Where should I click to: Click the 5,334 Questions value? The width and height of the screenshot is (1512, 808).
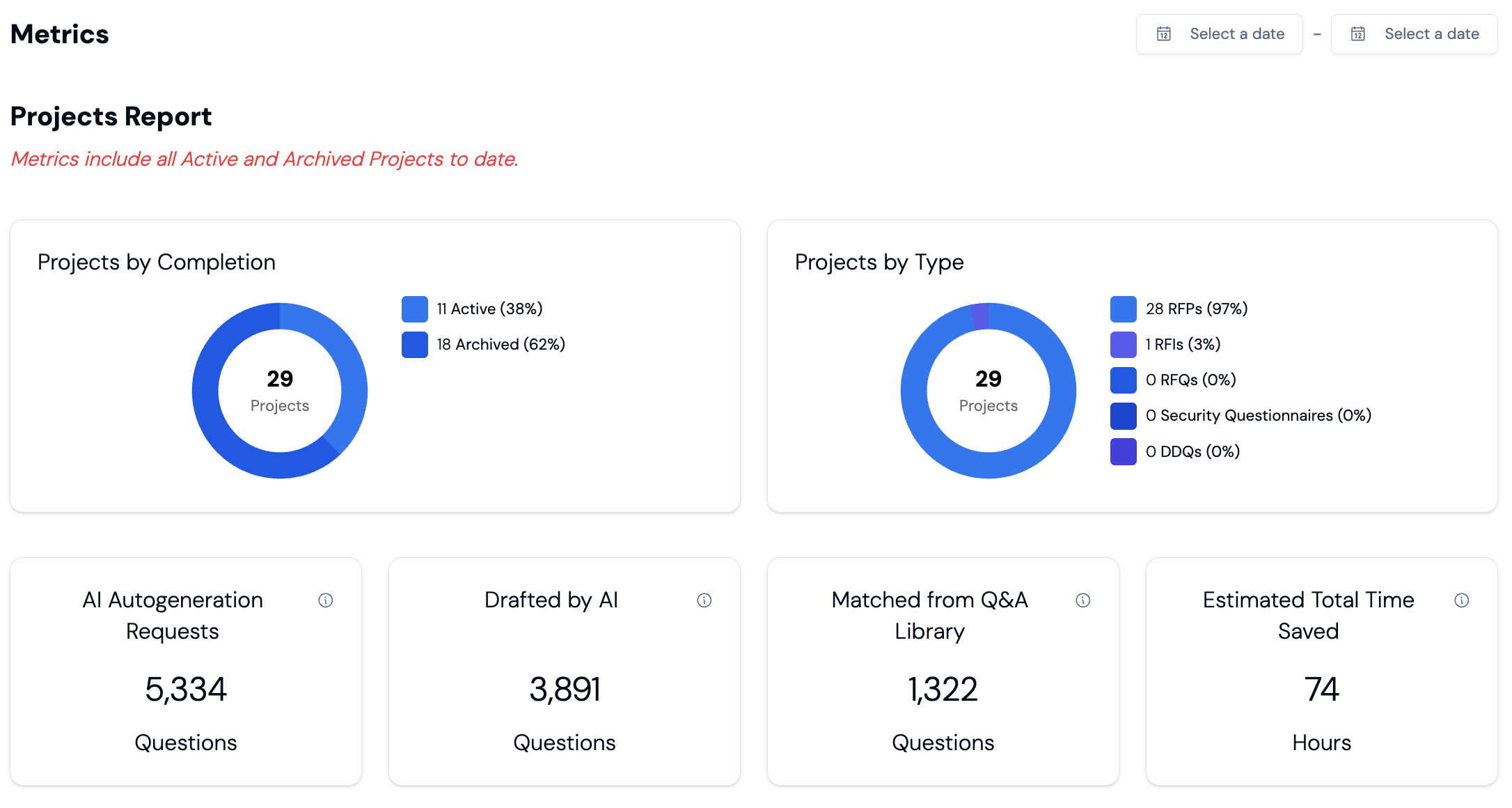click(186, 690)
